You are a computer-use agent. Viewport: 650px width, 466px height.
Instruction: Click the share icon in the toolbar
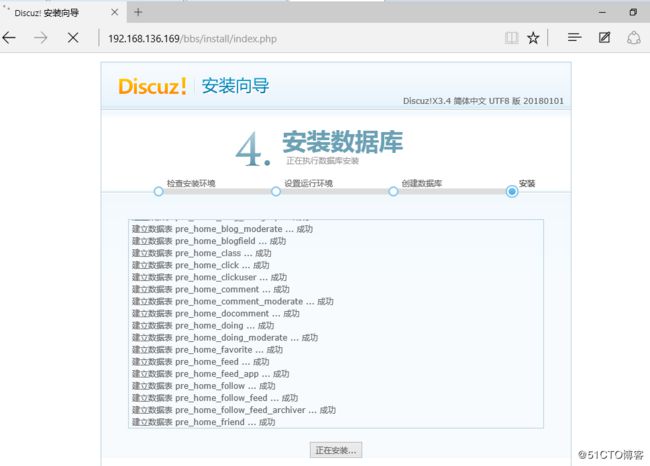pos(633,38)
